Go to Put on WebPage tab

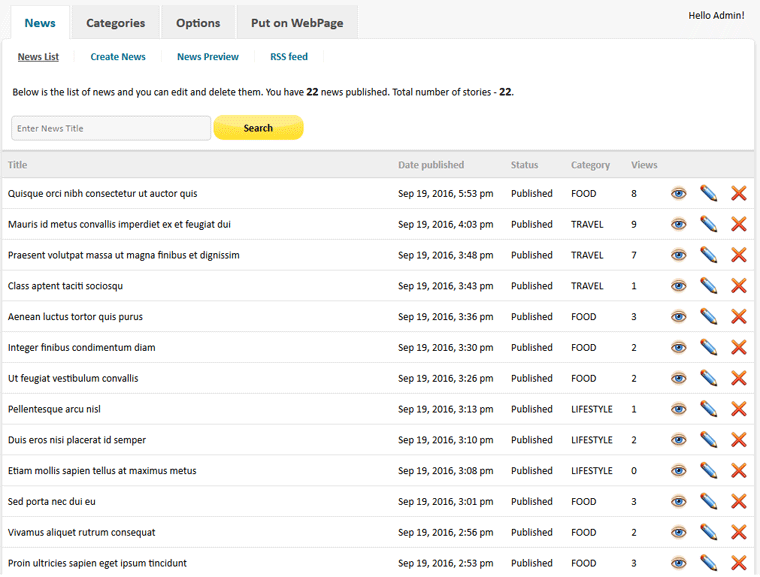pos(297,23)
